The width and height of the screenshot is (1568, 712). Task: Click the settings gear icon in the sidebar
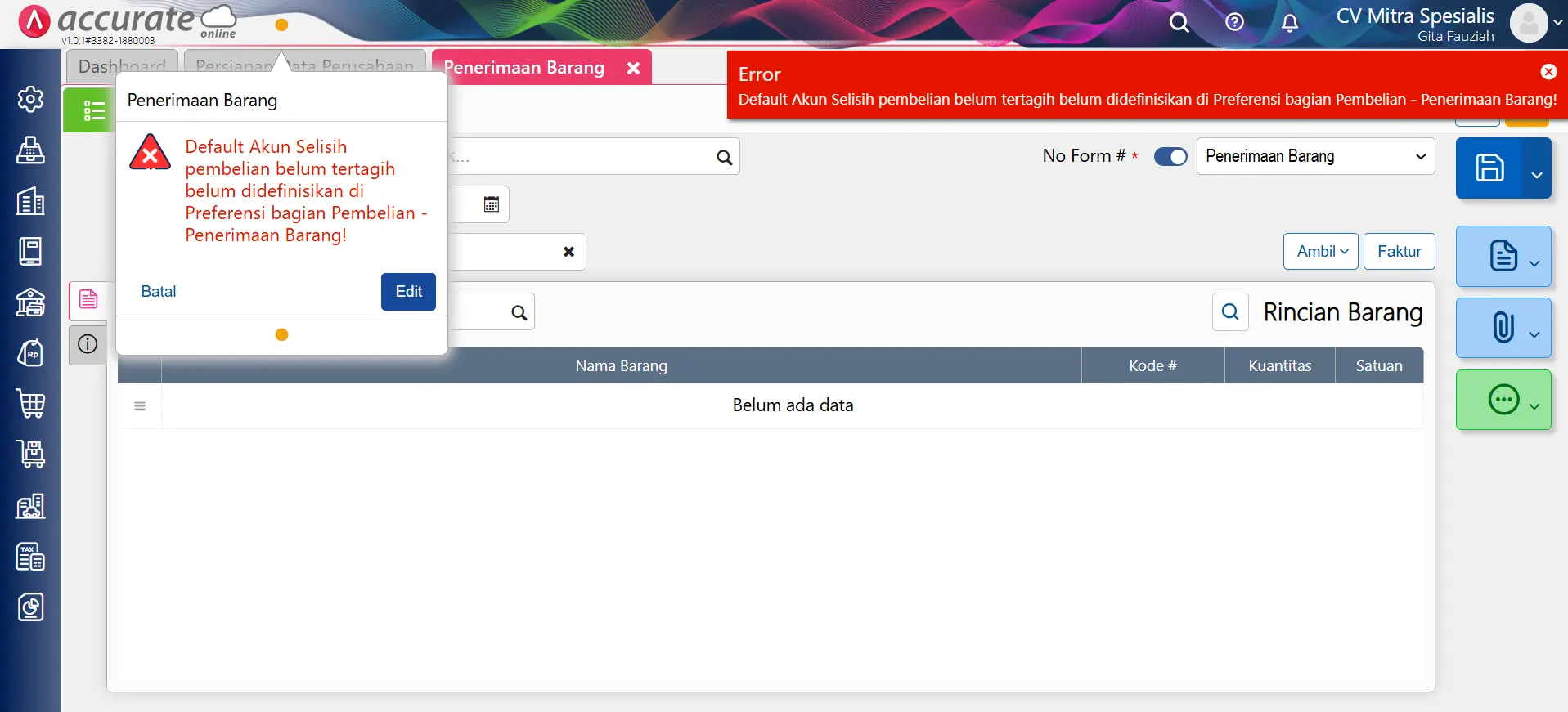(30, 99)
